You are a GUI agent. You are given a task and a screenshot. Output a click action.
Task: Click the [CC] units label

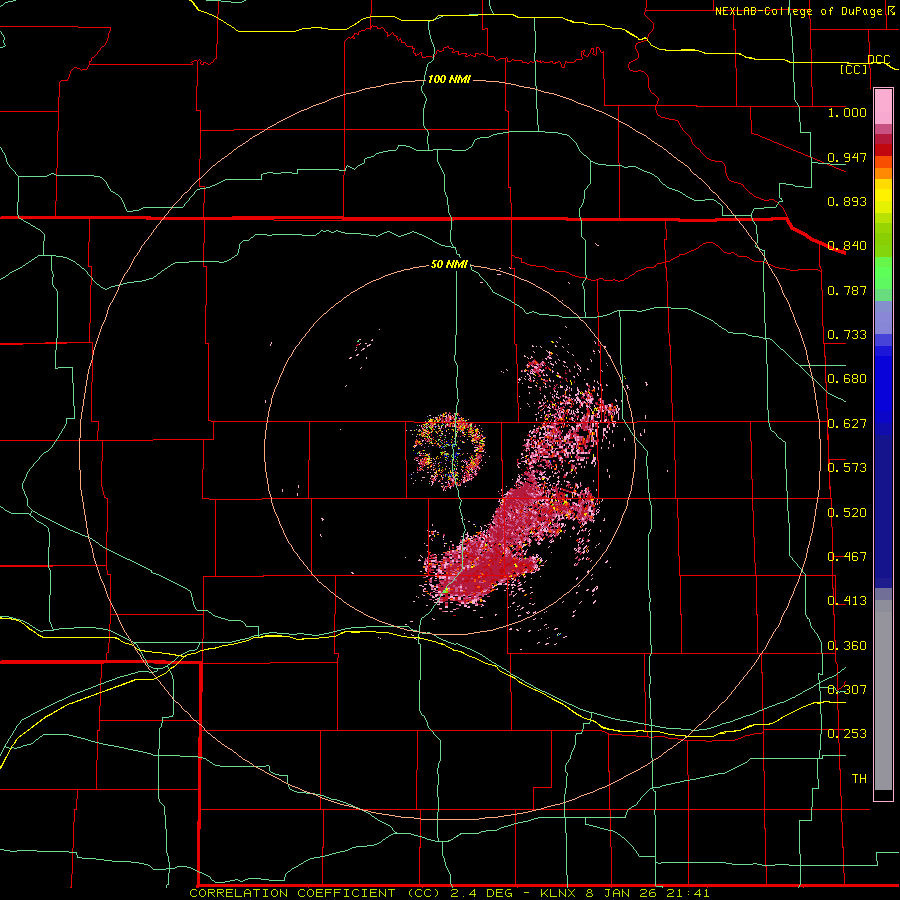[x=854, y=69]
